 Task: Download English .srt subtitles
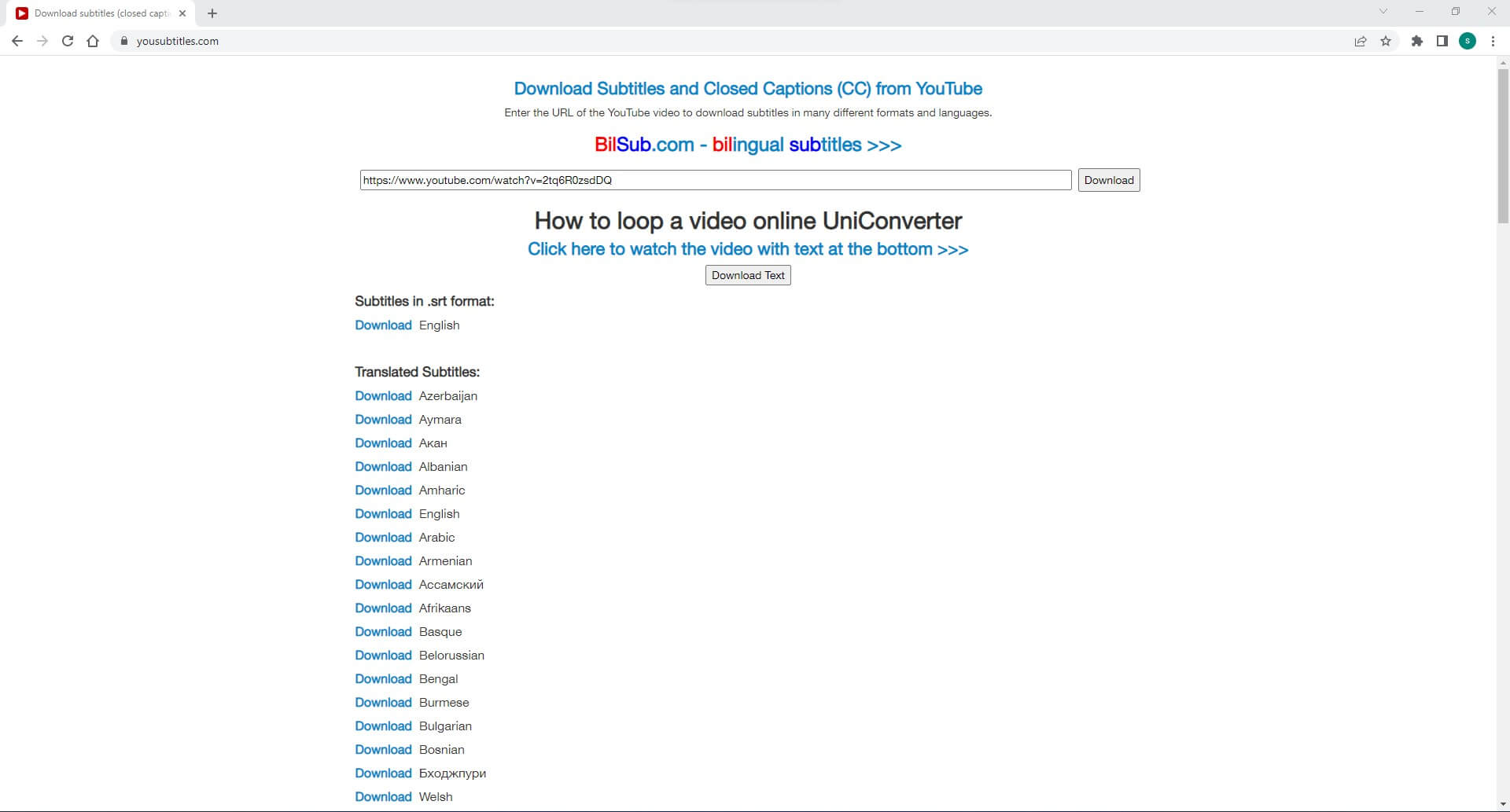pyautogui.click(x=383, y=325)
